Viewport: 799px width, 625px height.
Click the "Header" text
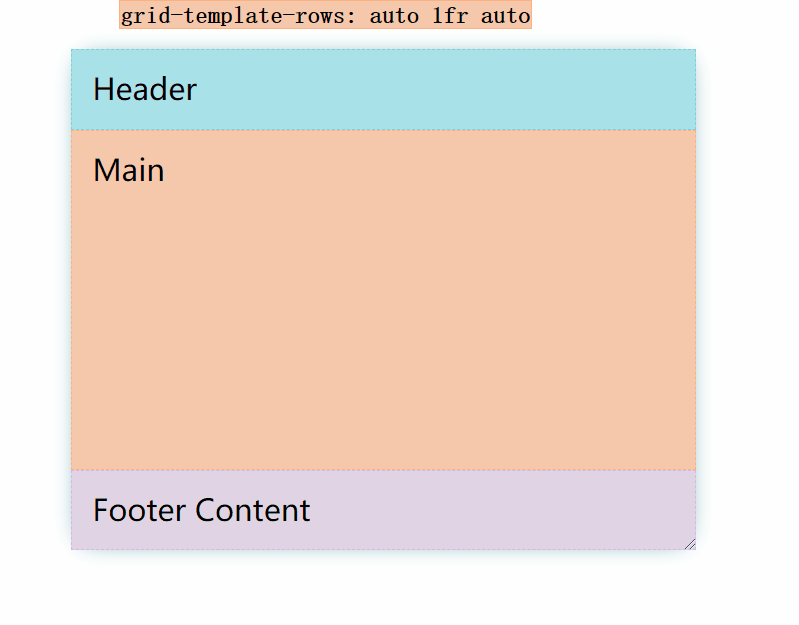[x=145, y=90]
